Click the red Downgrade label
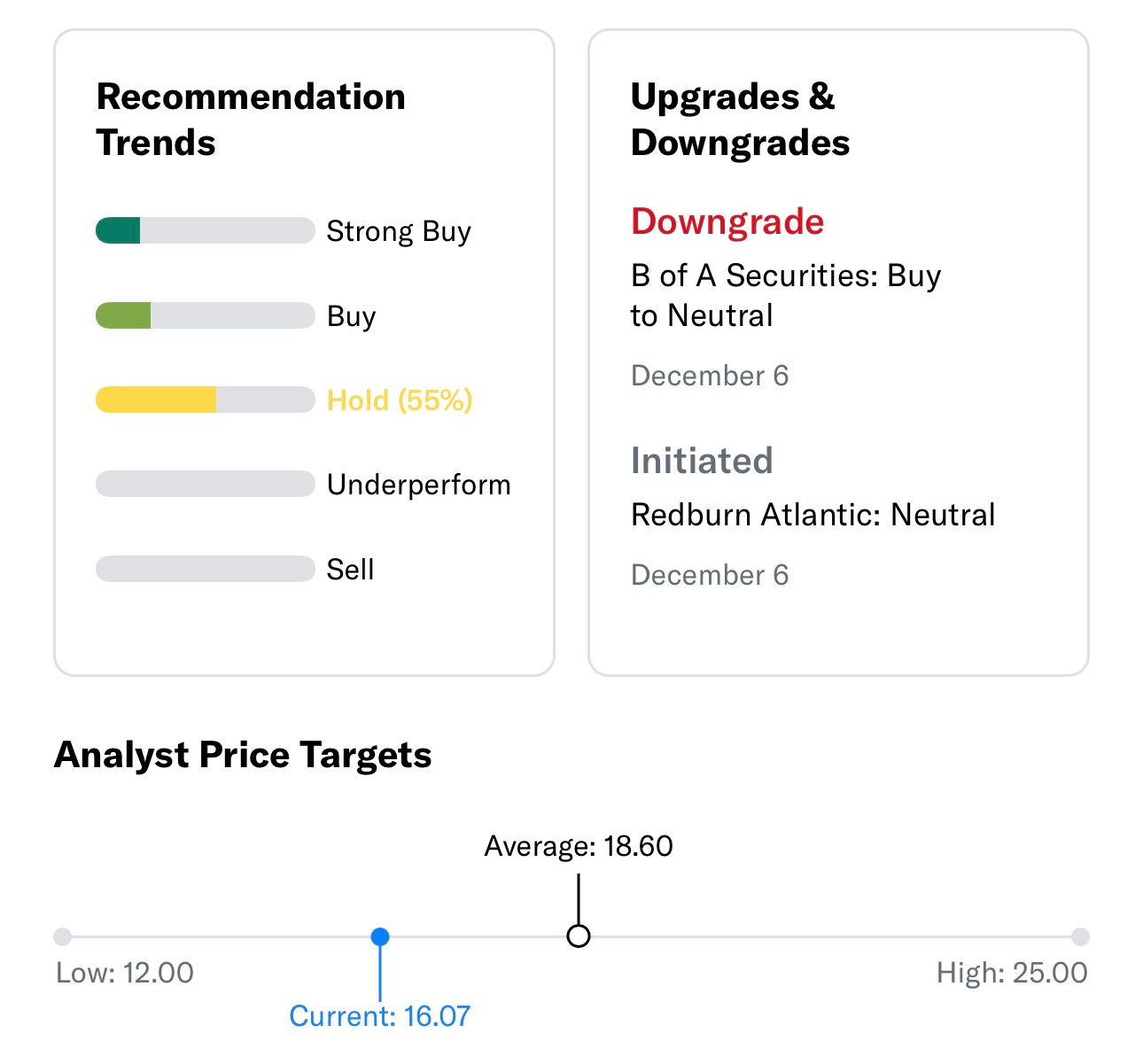 tap(727, 221)
